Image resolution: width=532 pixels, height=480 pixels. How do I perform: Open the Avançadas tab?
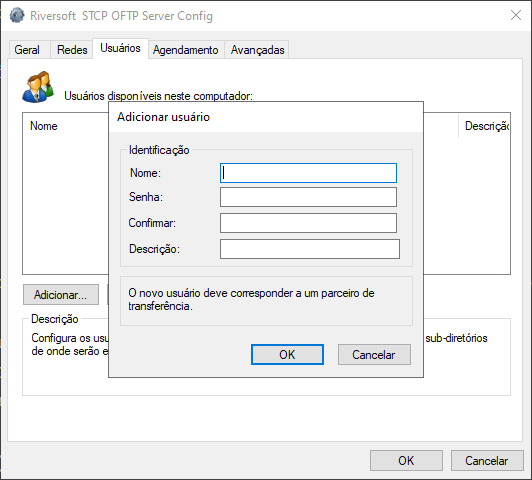coord(258,50)
